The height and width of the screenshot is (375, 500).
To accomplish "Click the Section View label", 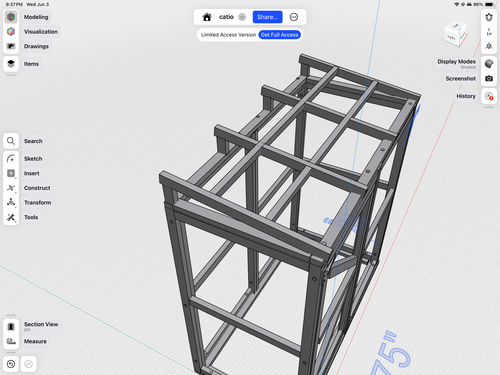I will (41, 324).
